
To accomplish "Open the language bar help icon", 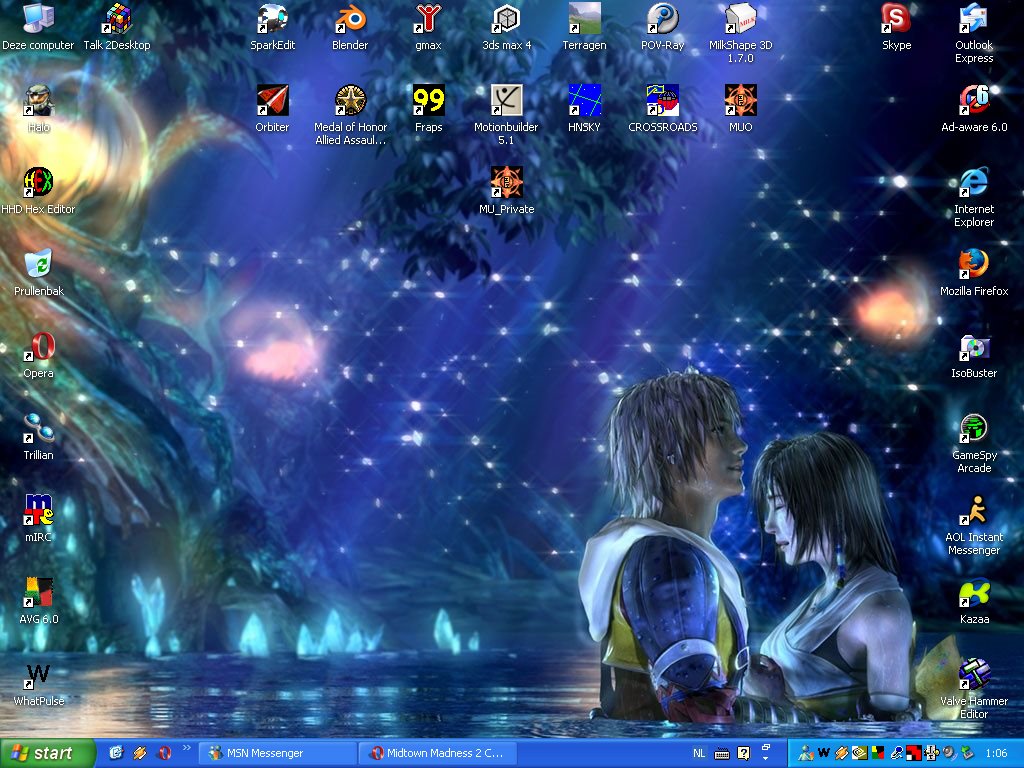I will click(x=743, y=753).
